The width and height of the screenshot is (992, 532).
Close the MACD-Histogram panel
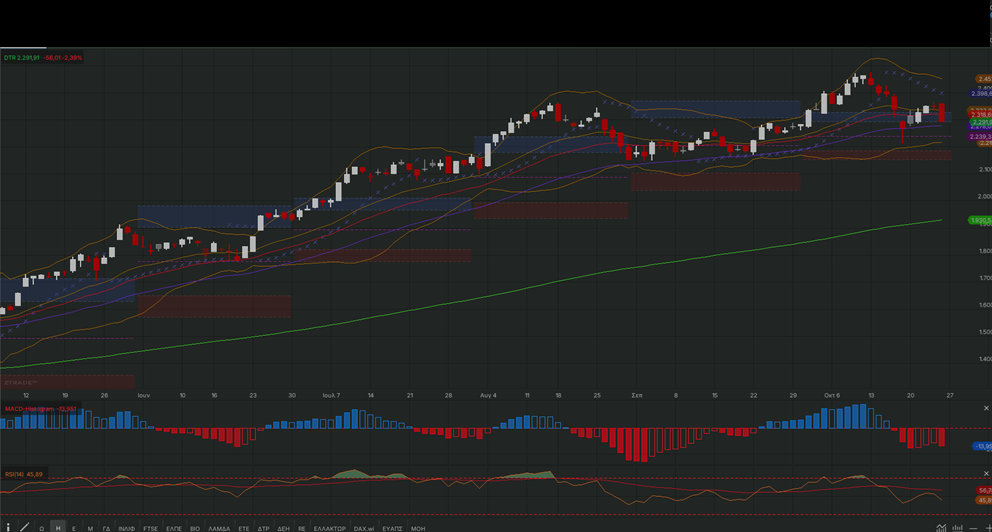click(x=986, y=409)
